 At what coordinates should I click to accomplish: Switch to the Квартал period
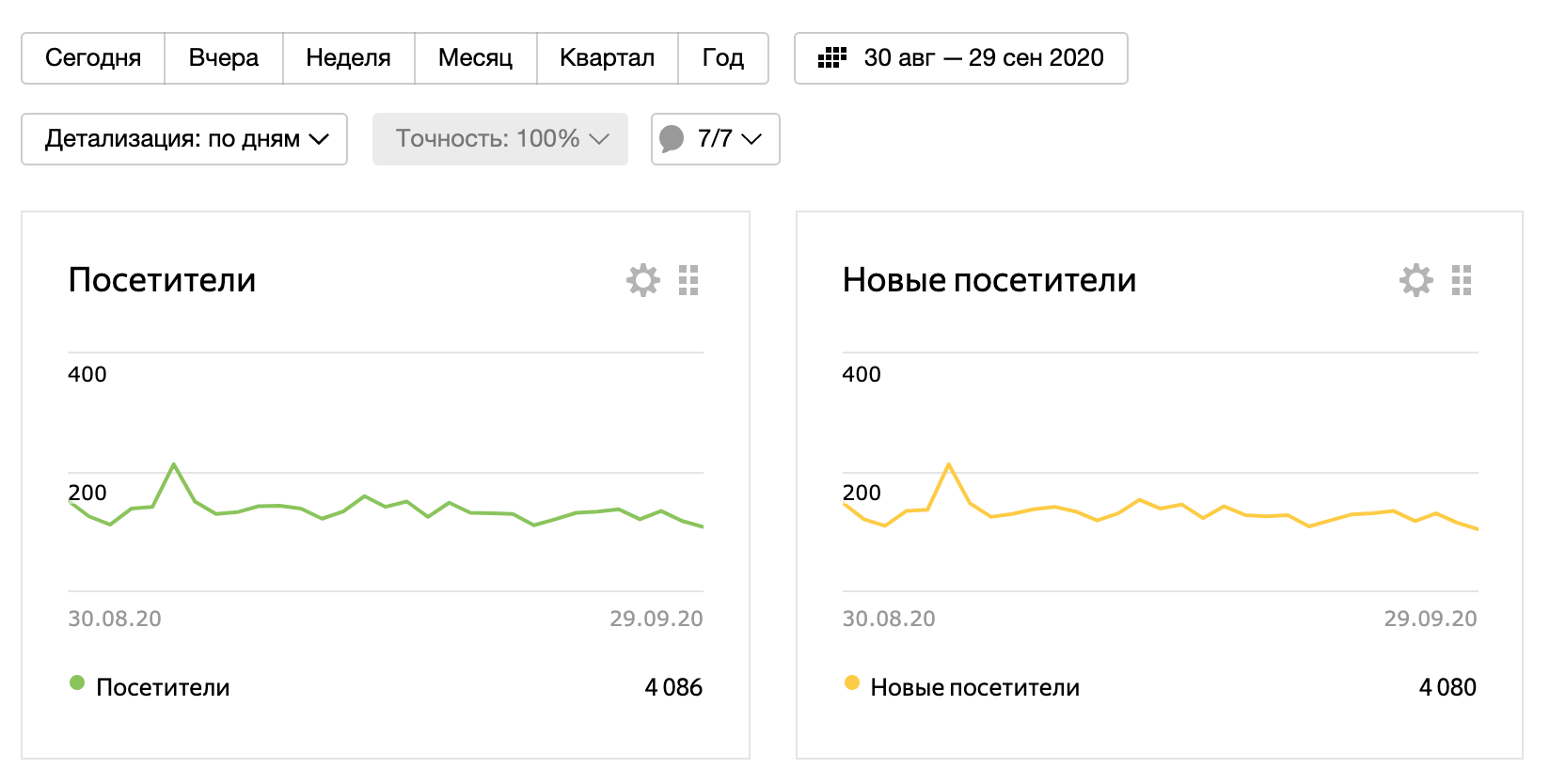[x=607, y=58]
